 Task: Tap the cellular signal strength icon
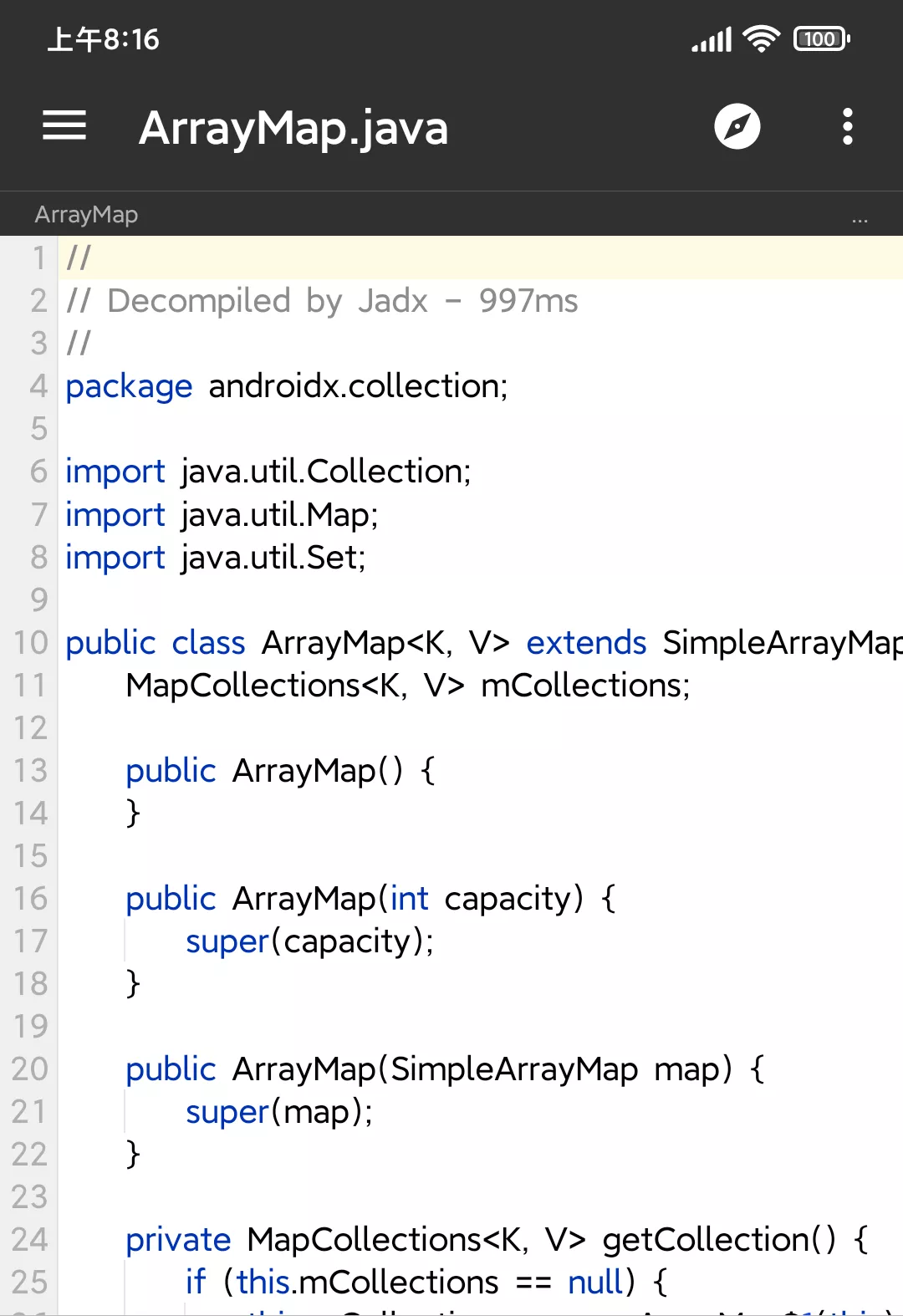(x=711, y=39)
